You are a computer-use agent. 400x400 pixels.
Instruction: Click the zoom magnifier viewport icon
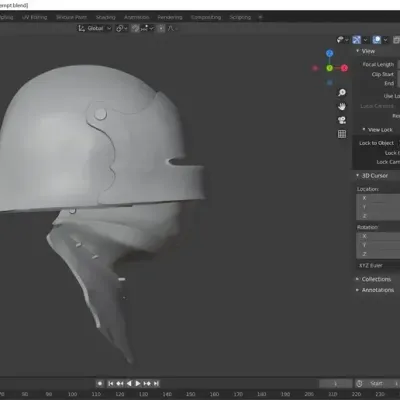click(x=342, y=93)
